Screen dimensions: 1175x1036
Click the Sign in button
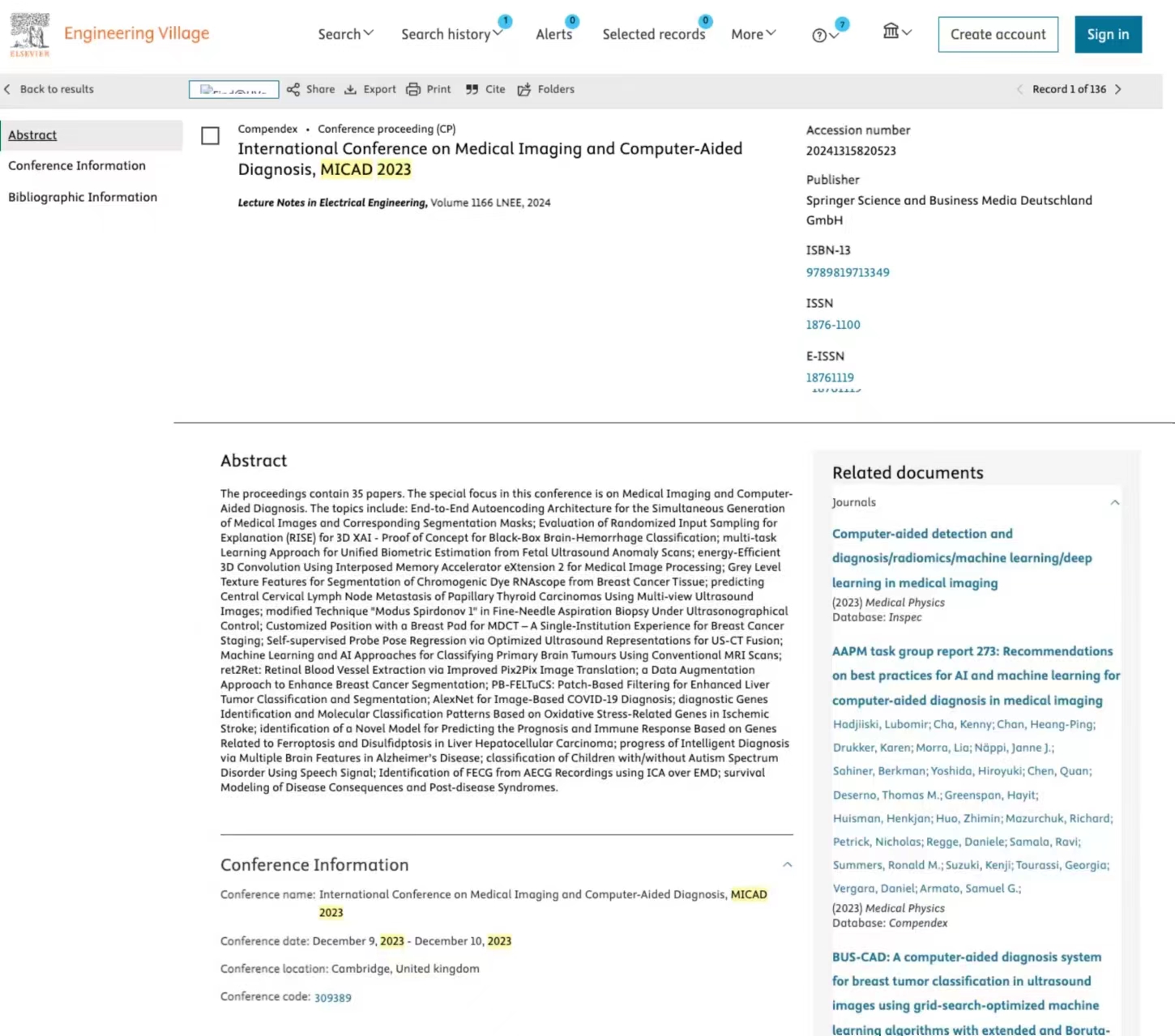(1108, 34)
